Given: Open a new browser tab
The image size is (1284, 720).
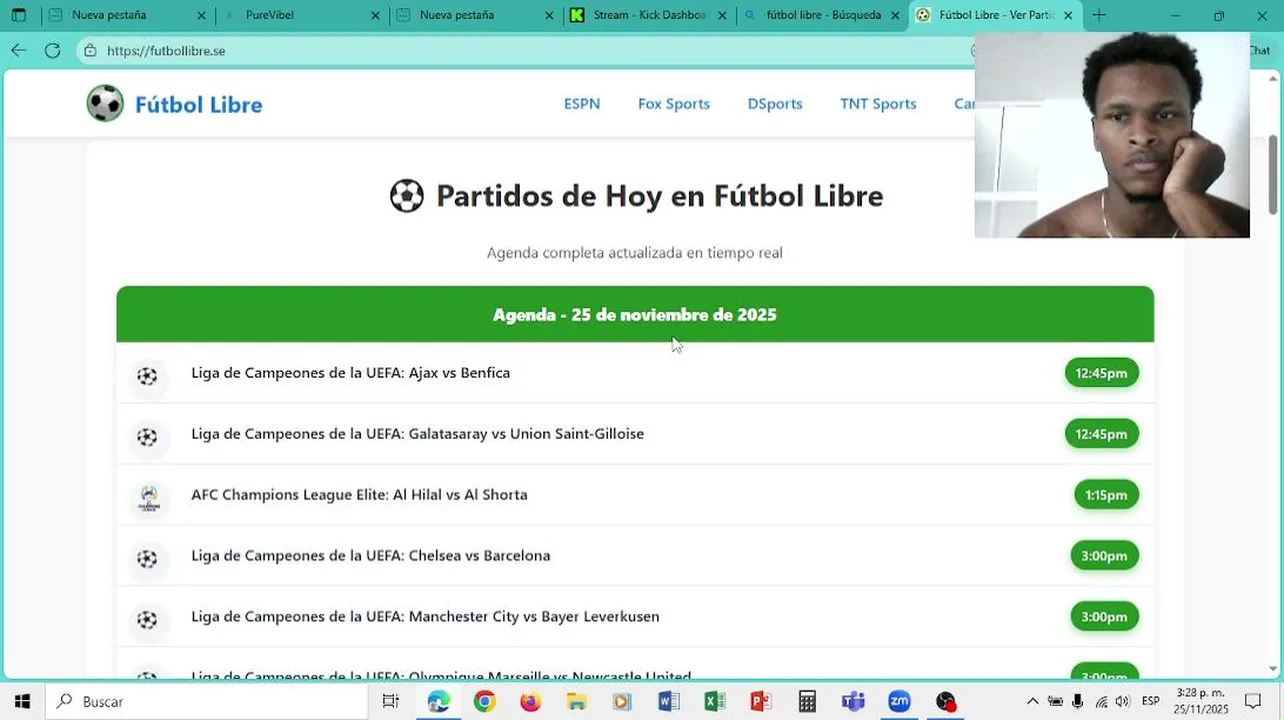Looking at the screenshot, I should (x=1099, y=15).
